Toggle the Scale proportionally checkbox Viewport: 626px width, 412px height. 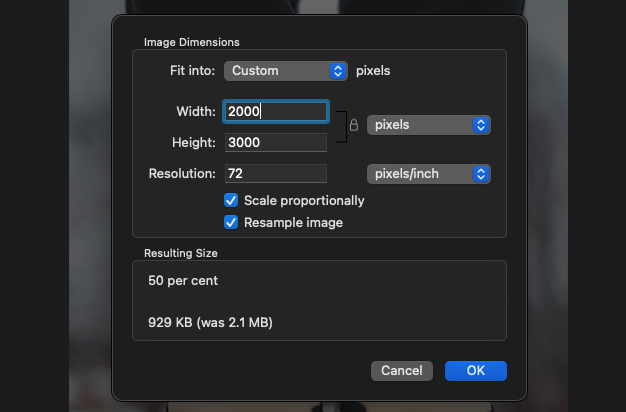click(x=231, y=200)
